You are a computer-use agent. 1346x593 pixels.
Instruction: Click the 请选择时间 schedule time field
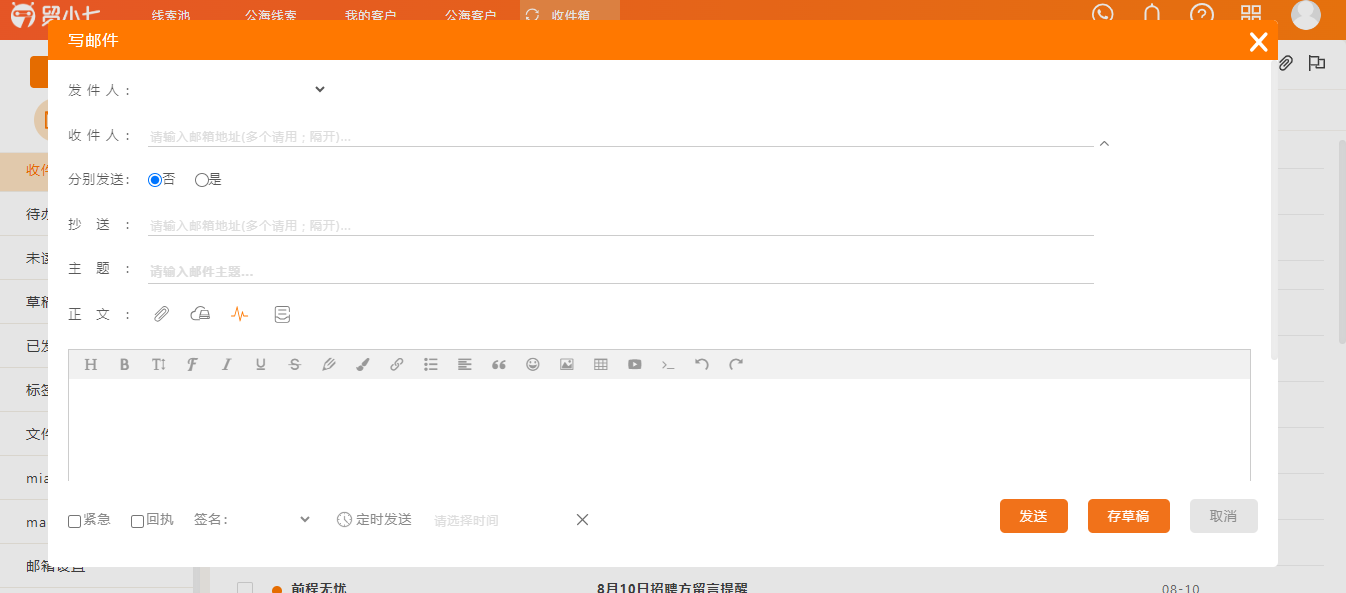tap(500, 520)
